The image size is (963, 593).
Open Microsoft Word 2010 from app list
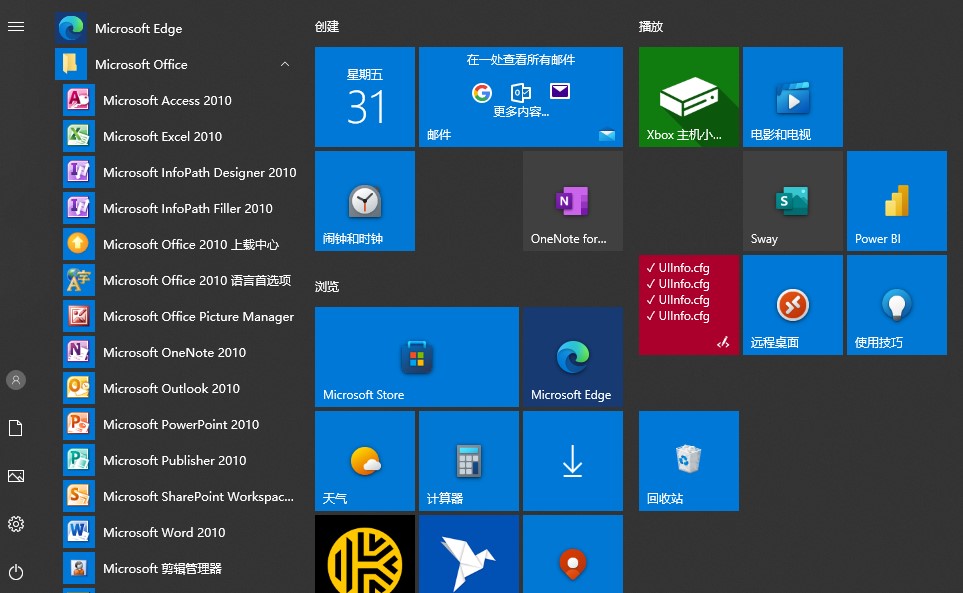pyautogui.click(x=164, y=532)
